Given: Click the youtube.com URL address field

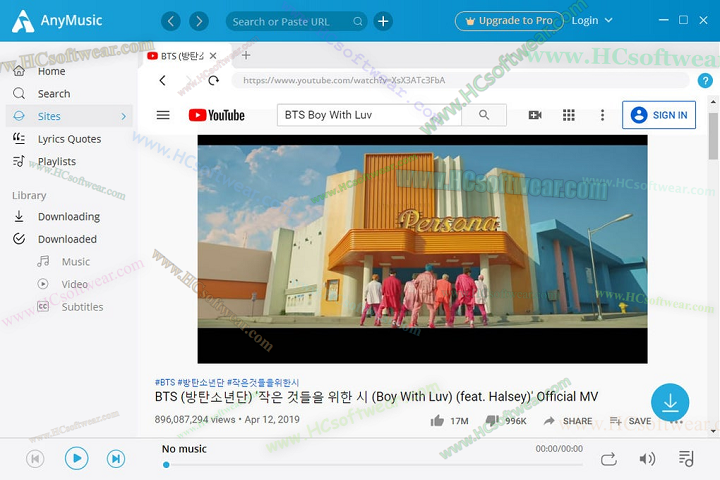Looking at the screenshot, I should pos(460,80).
